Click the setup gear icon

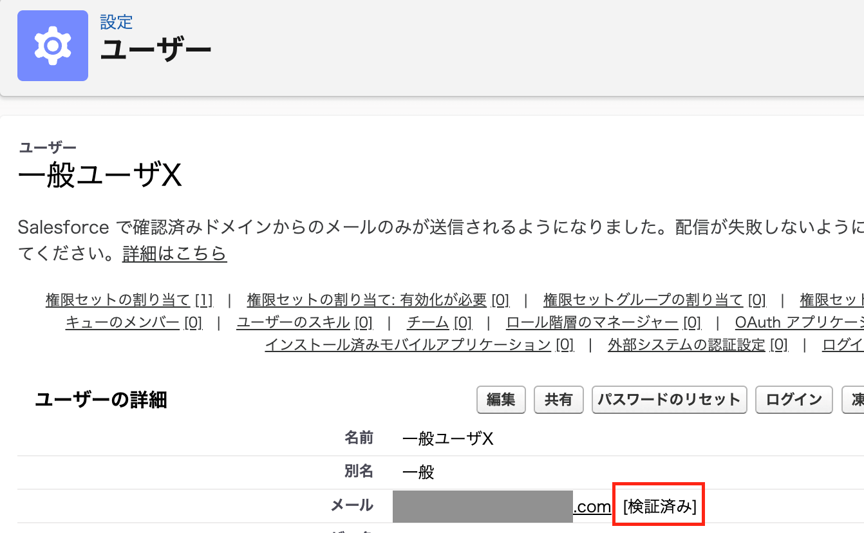tap(52, 45)
